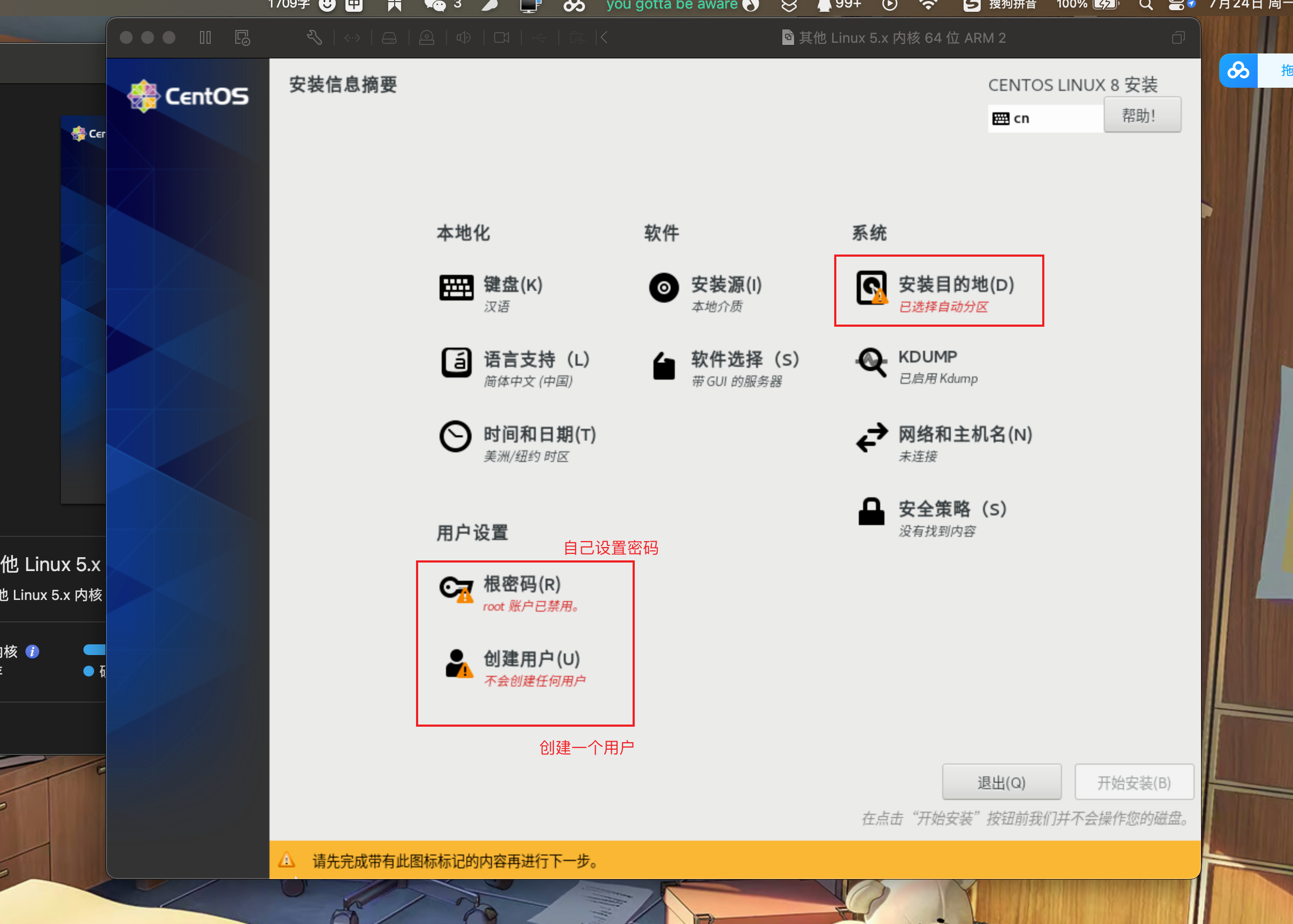Open VM settings wrench icon
Viewport: 1293px width, 924px height.
pyautogui.click(x=314, y=38)
